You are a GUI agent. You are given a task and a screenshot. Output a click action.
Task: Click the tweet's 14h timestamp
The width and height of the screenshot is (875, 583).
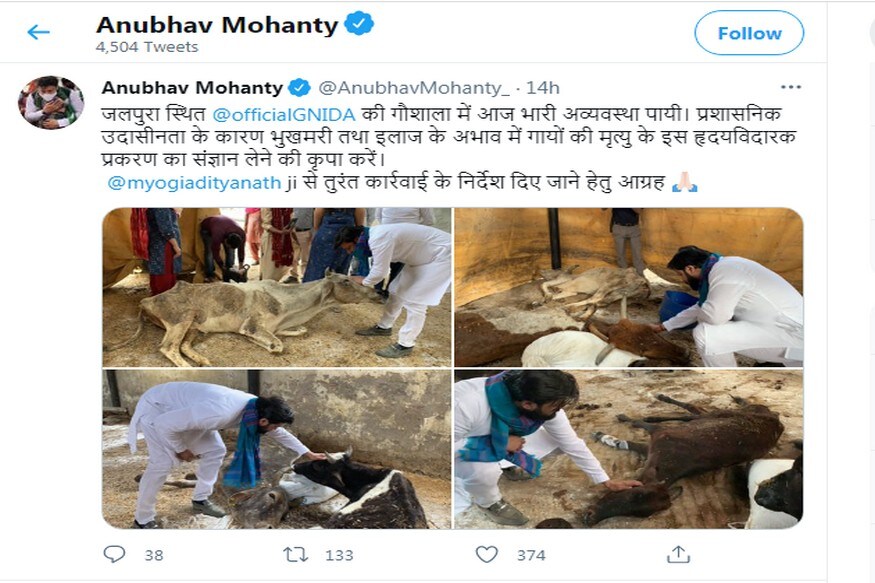point(545,87)
